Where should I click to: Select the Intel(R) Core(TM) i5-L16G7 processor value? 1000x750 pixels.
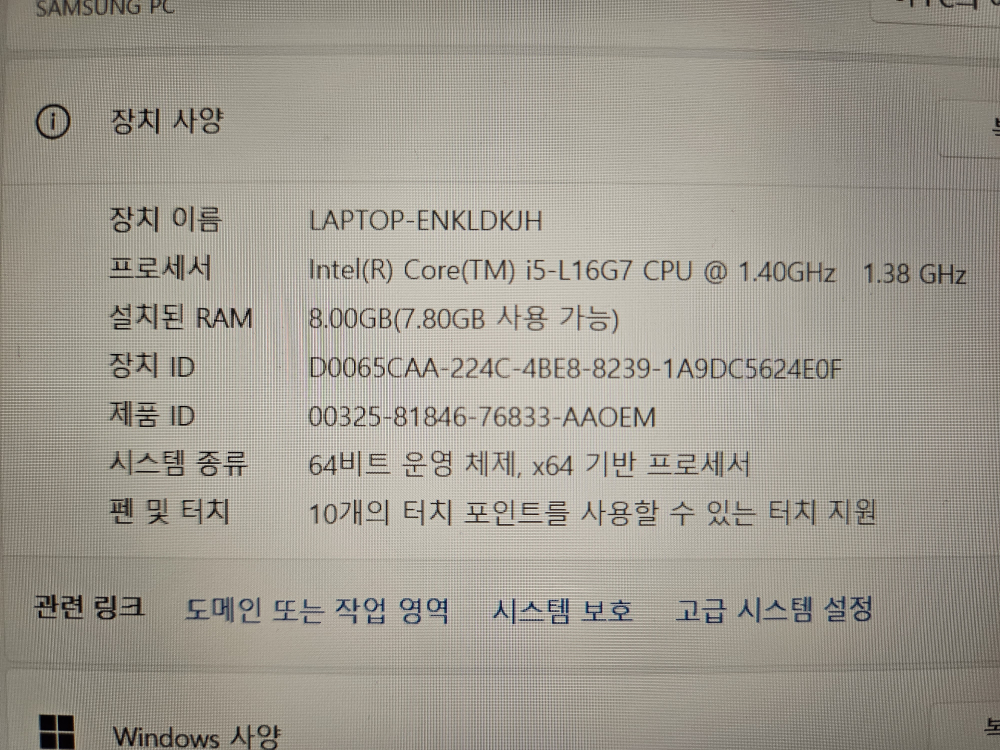[637, 272]
